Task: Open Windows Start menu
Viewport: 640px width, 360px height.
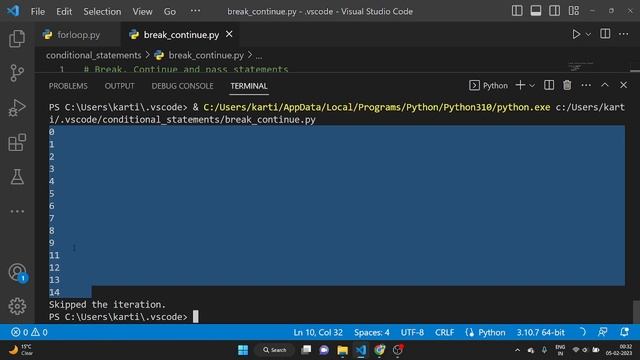Action: tap(243, 350)
